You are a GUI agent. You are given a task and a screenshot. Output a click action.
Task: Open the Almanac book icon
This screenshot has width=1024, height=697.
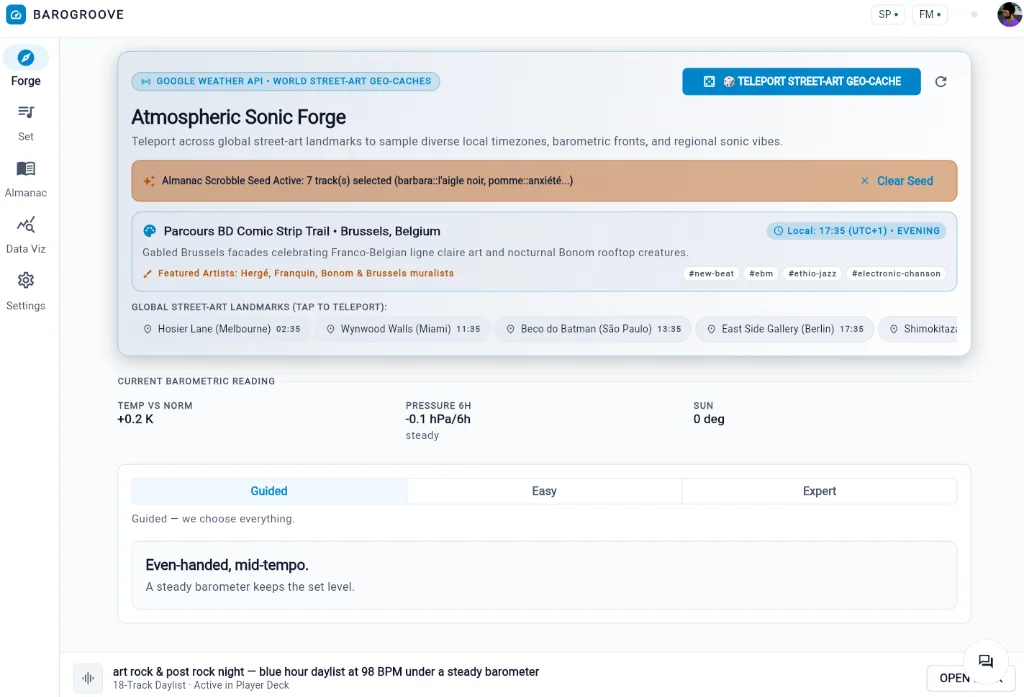pyautogui.click(x=25, y=169)
